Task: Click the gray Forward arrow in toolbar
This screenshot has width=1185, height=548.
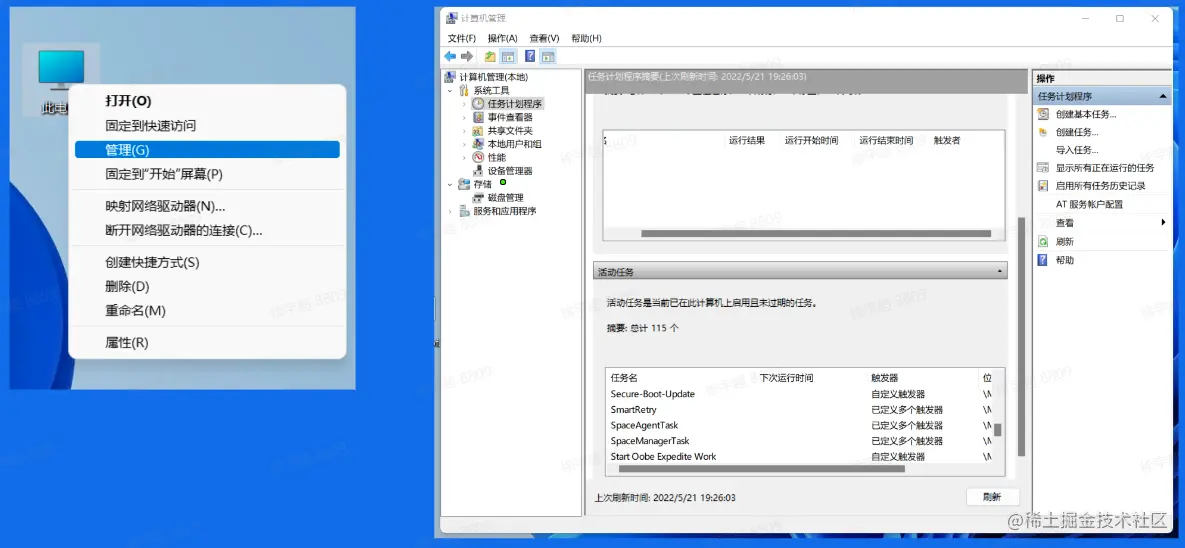Action: click(x=467, y=56)
